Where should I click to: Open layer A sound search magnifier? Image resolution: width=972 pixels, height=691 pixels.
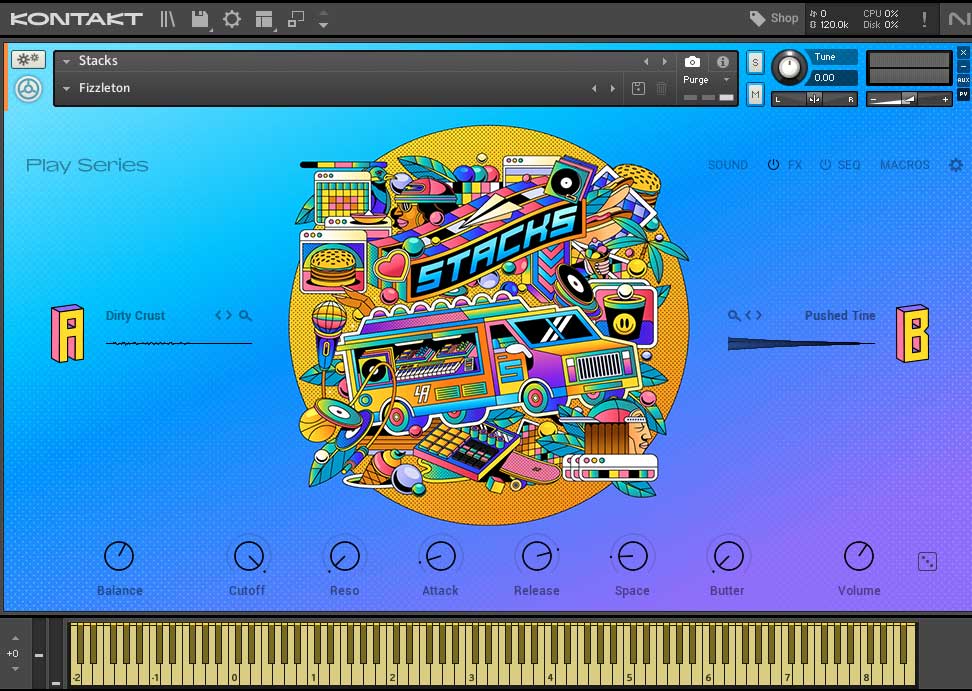pos(245,315)
